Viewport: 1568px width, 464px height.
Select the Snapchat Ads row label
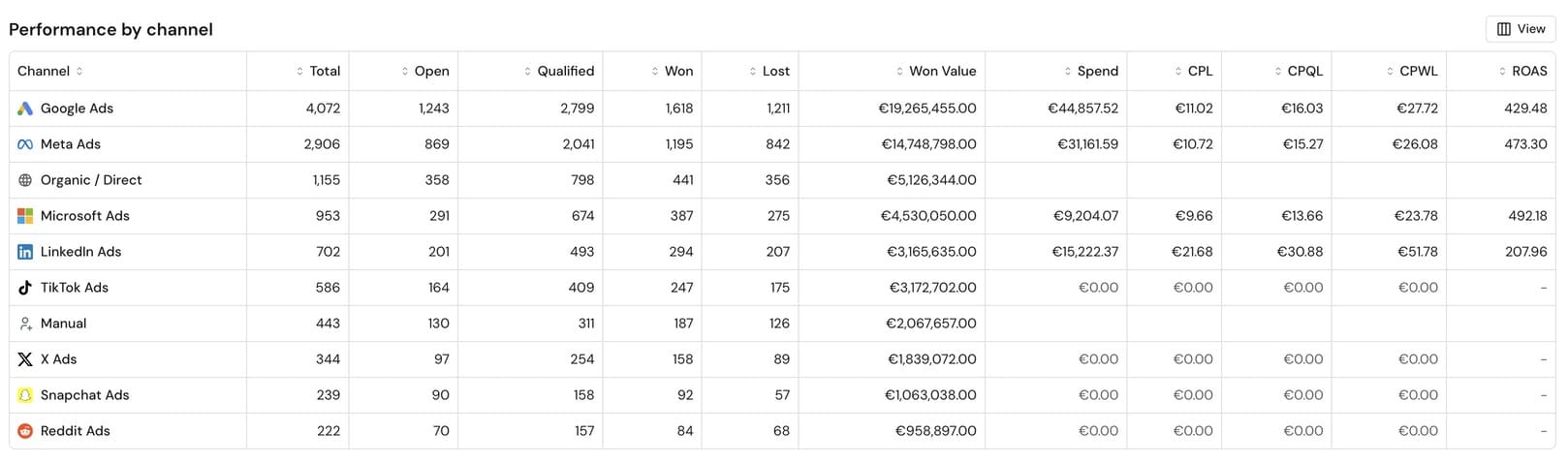tap(84, 395)
